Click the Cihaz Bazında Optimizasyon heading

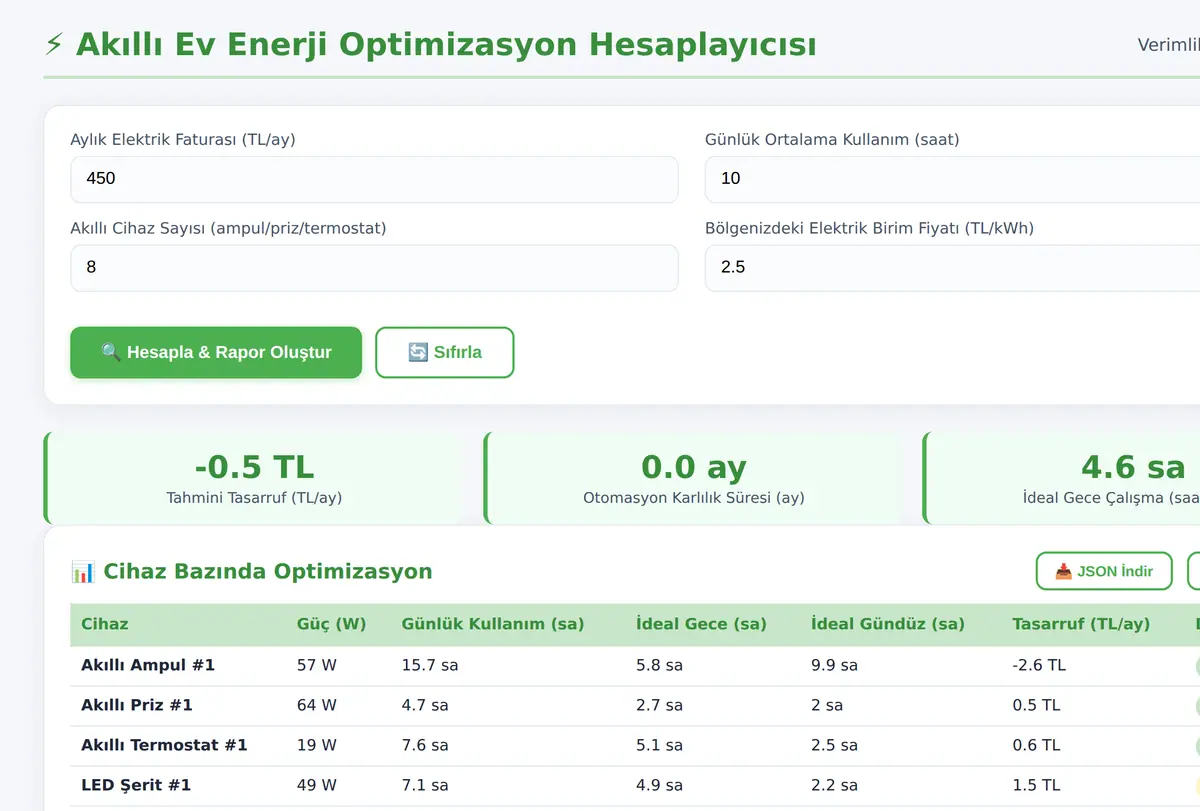pos(268,572)
